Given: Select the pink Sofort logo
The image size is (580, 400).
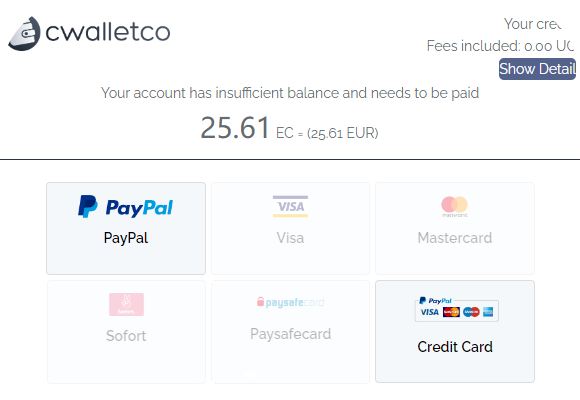Looking at the screenshot, I should (x=126, y=304).
